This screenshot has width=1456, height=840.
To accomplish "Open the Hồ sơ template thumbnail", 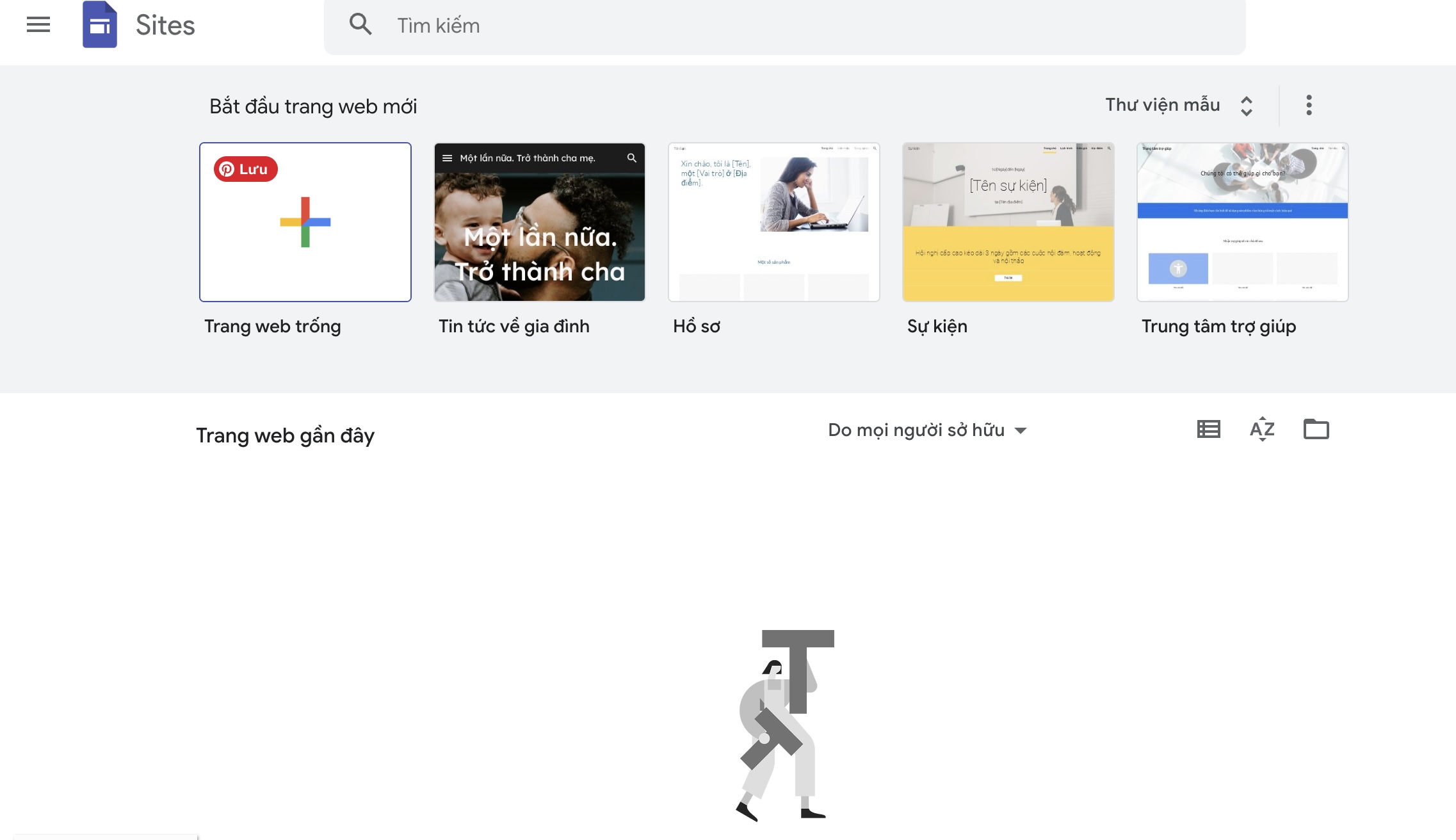I will [x=774, y=222].
